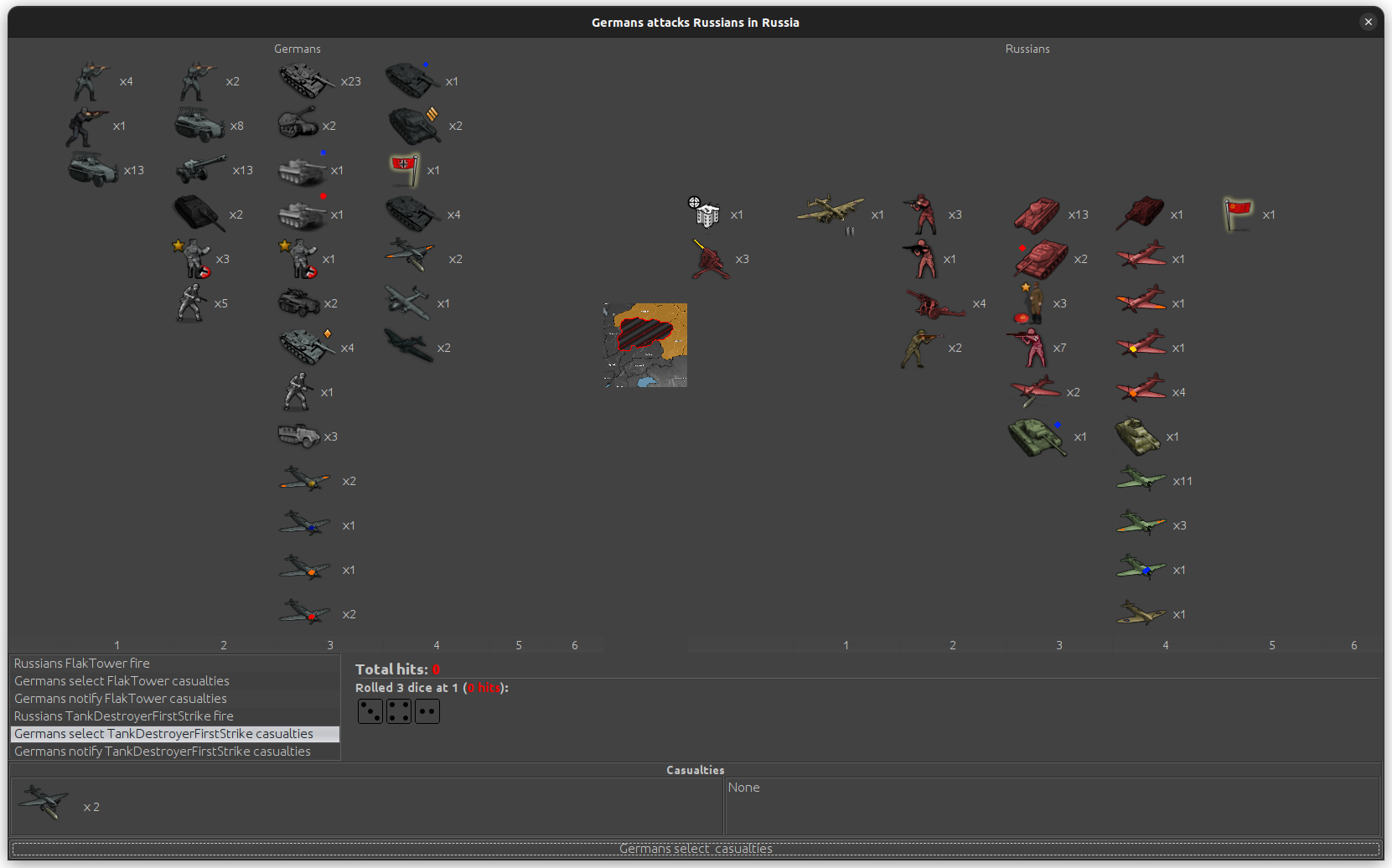This screenshot has height=868, width=1392.
Task: Click the Germans select casualties button
Action: [x=696, y=849]
